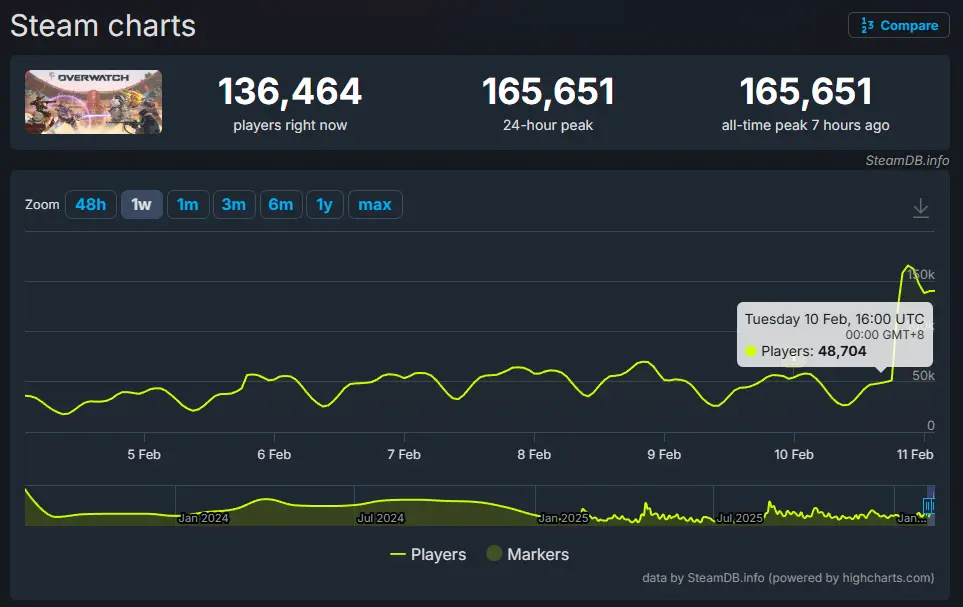This screenshot has height=607, width=963.
Task: Click Jul 2024 in the navigator timeline
Action: pos(380,518)
